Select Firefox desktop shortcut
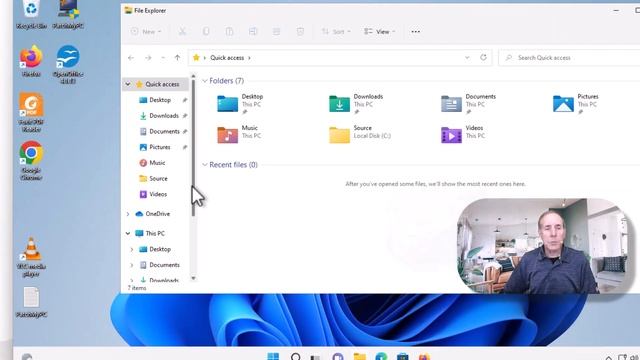The image size is (640, 360). pyautogui.click(x=31, y=61)
